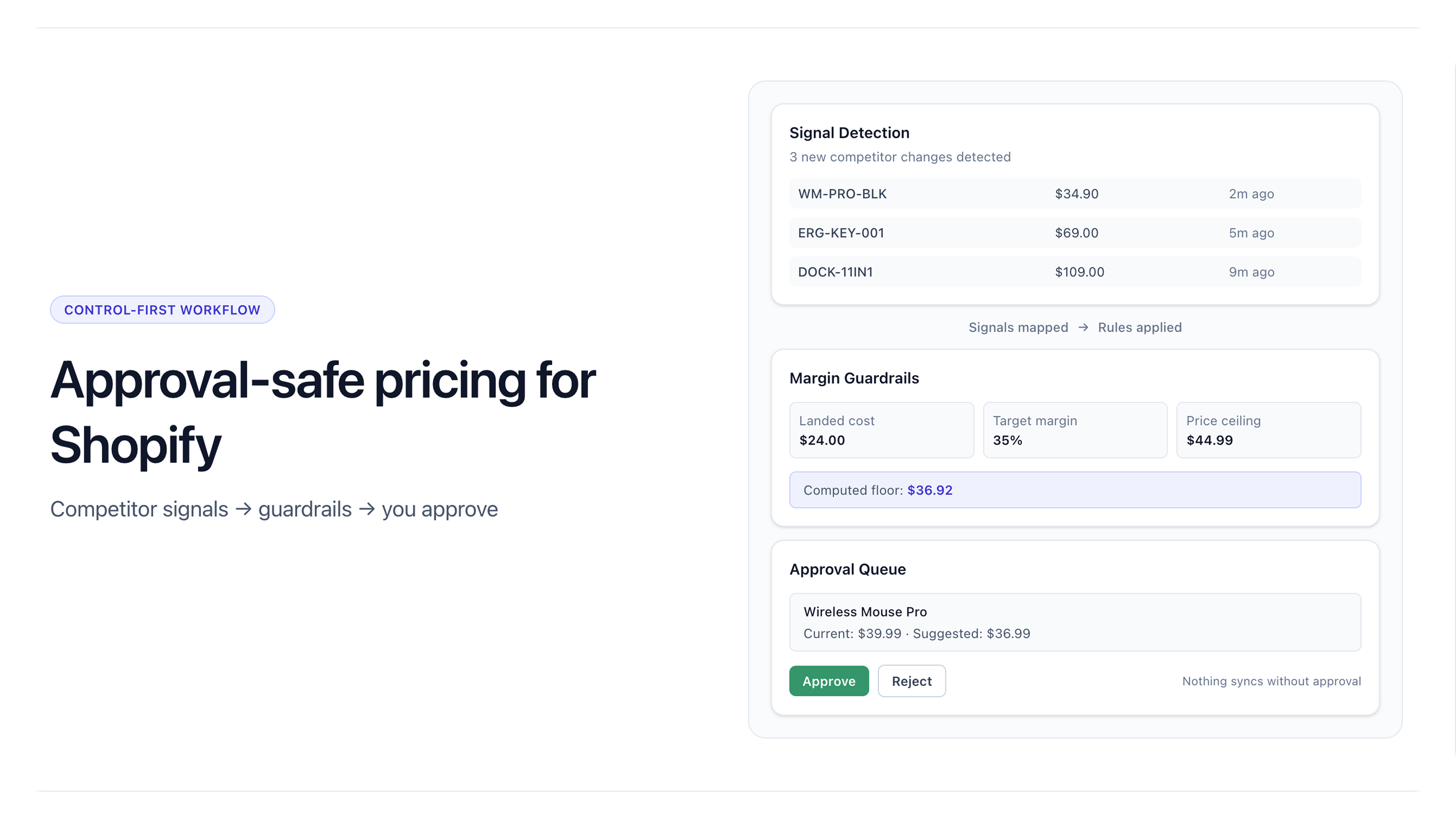Click the Approve button for Wireless Mouse Pro
Screen dimensions: 1456x819
point(828,681)
